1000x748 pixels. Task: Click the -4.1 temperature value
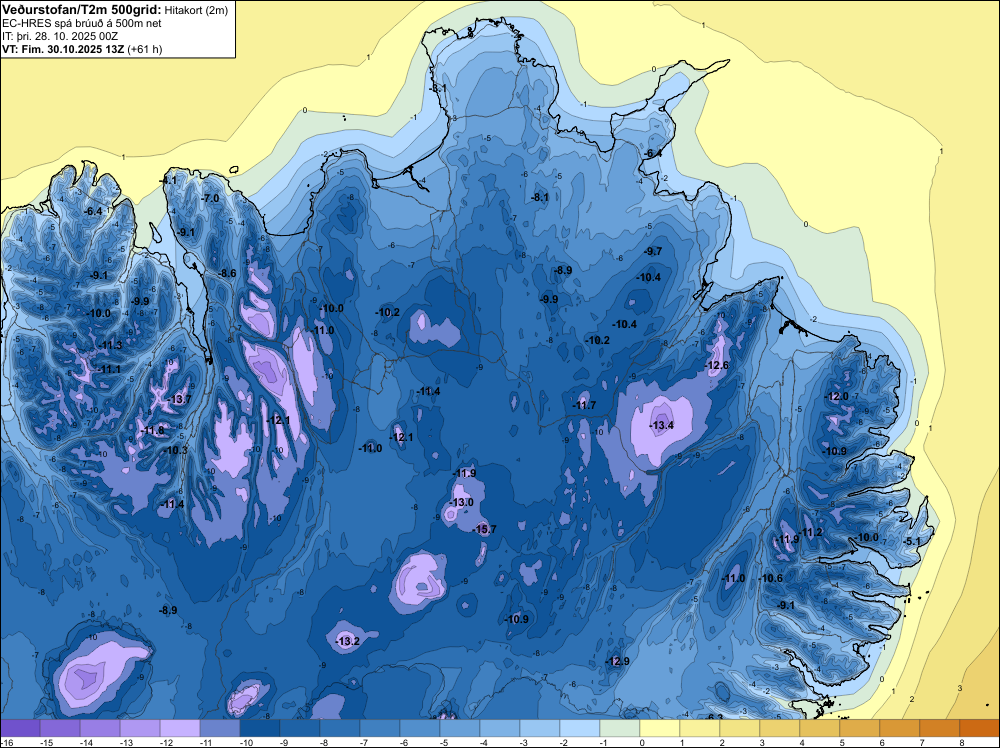(168, 180)
